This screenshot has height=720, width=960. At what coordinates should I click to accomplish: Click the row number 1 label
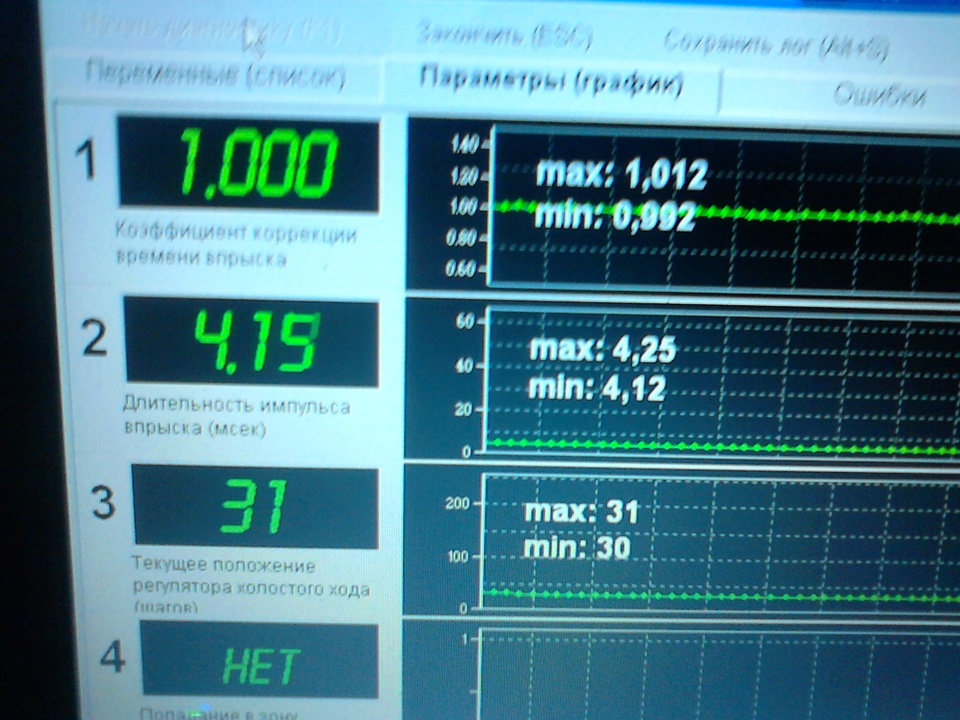86,159
